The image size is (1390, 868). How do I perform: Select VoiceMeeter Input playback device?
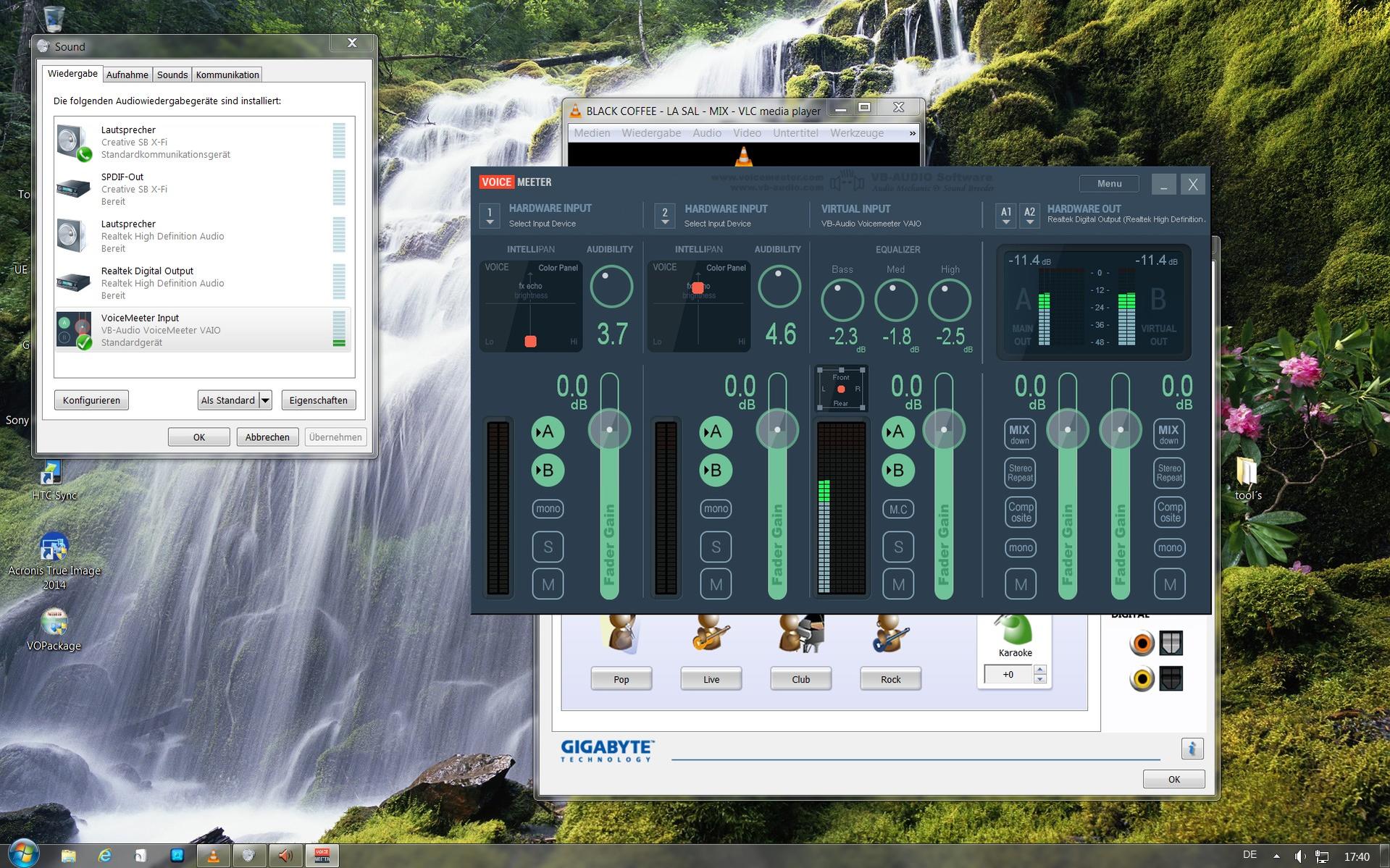tap(203, 330)
